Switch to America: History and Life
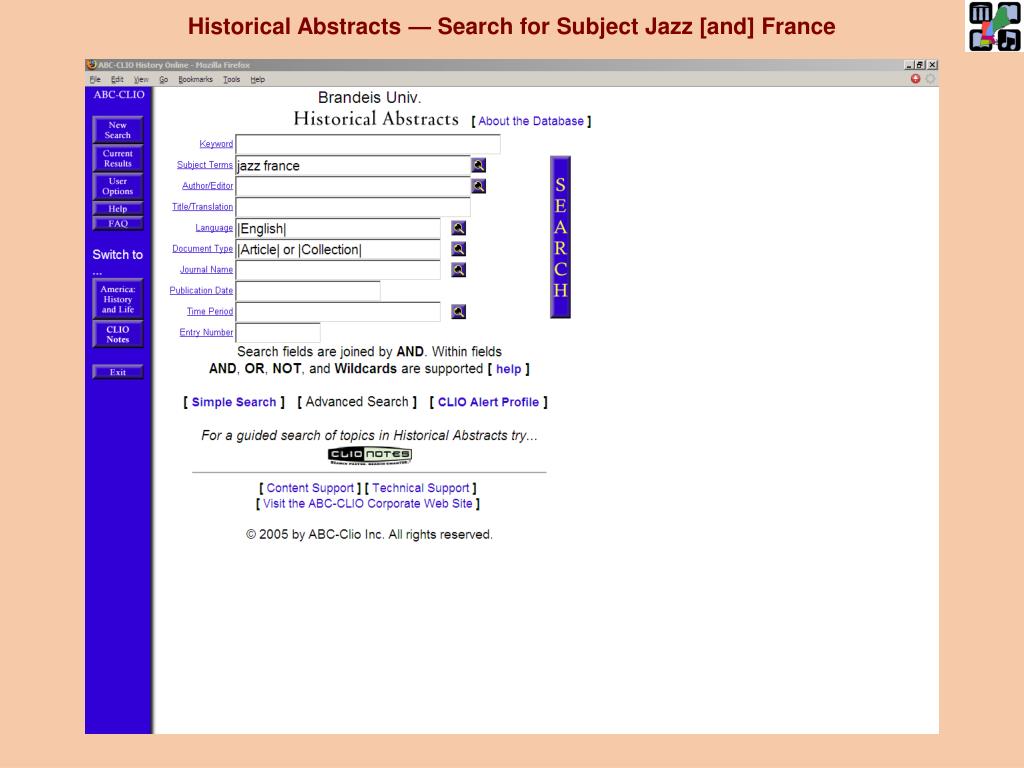1024x768 pixels. [x=118, y=299]
